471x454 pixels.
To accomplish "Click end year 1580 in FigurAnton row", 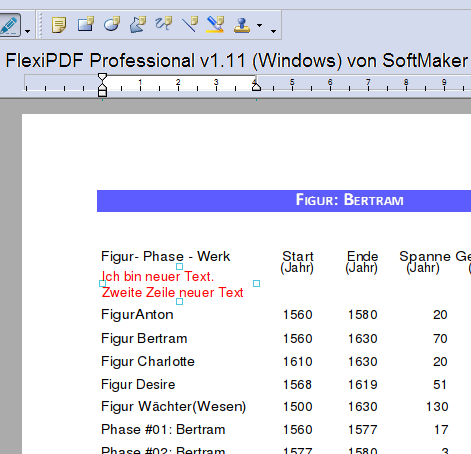I will click(362, 315).
